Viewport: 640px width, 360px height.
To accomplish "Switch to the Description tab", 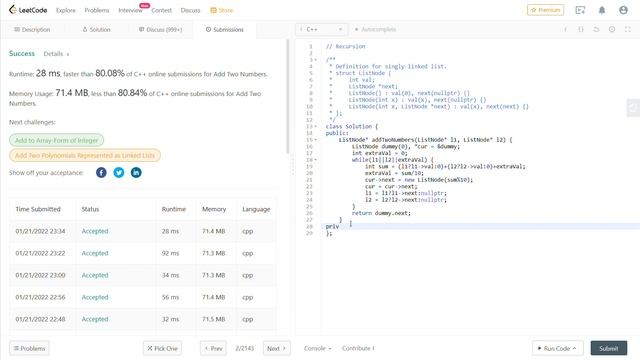I will pyautogui.click(x=32, y=29).
